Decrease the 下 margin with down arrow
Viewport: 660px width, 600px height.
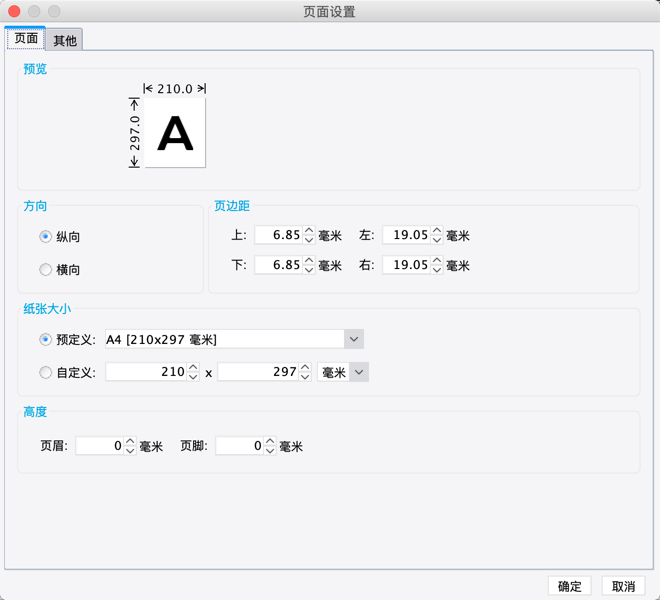[x=309, y=270]
